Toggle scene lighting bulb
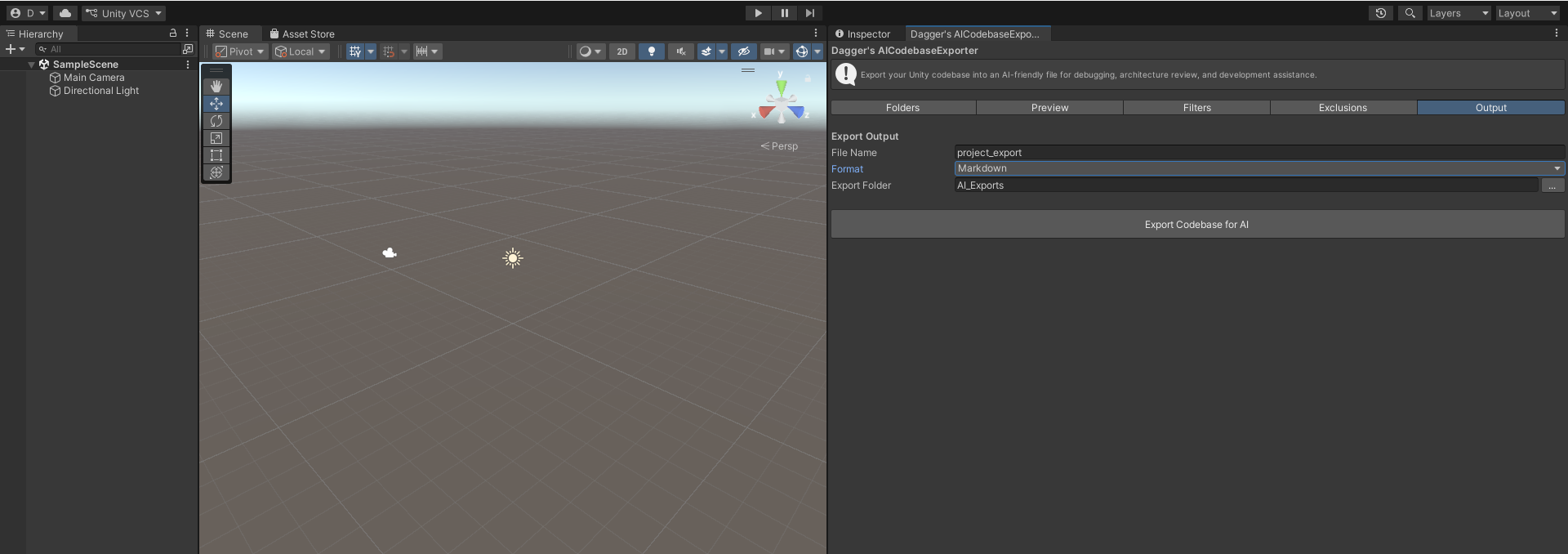This screenshot has width=1568, height=554. pos(651,51)
